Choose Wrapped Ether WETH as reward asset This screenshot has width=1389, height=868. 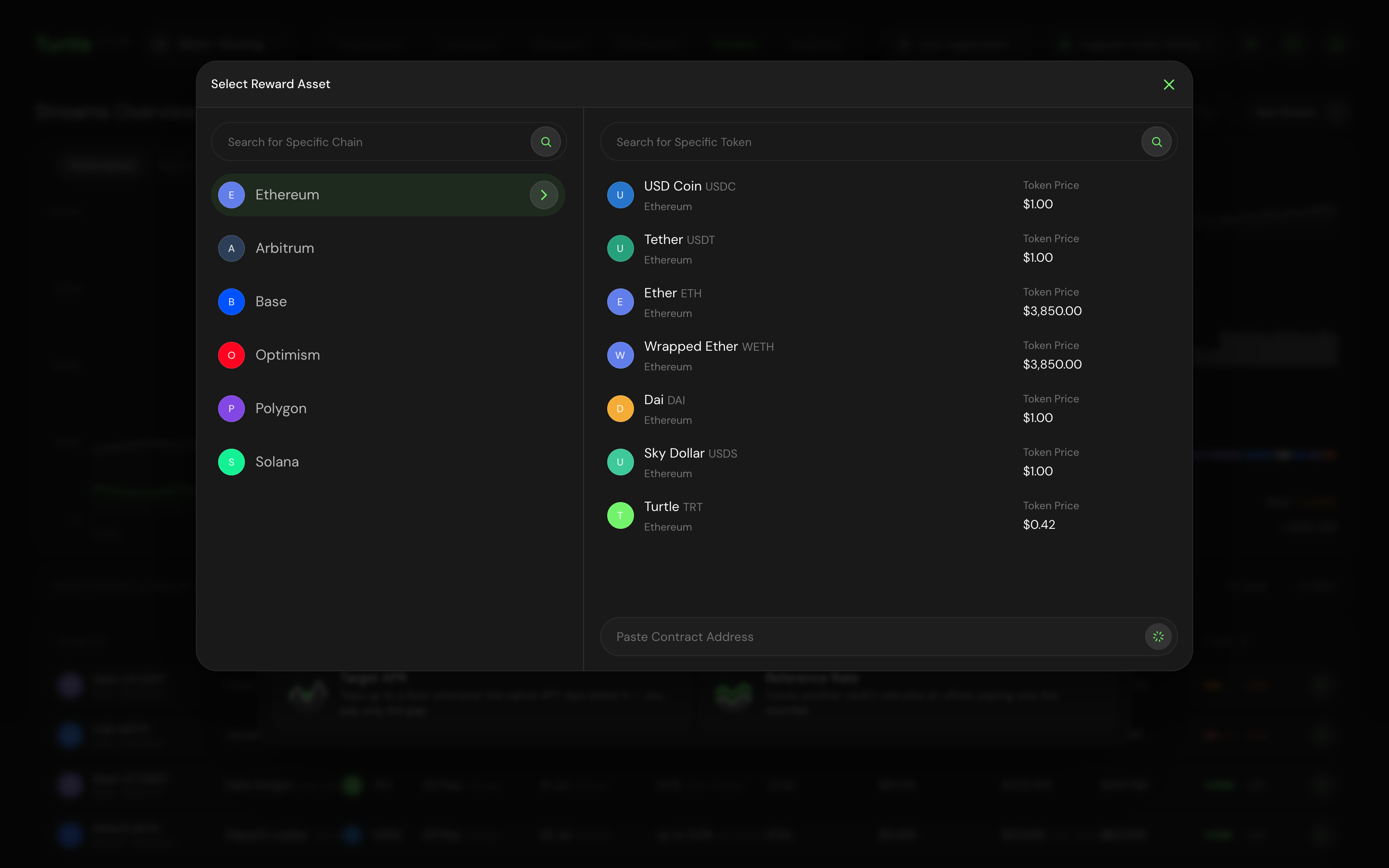click(889, 355)
